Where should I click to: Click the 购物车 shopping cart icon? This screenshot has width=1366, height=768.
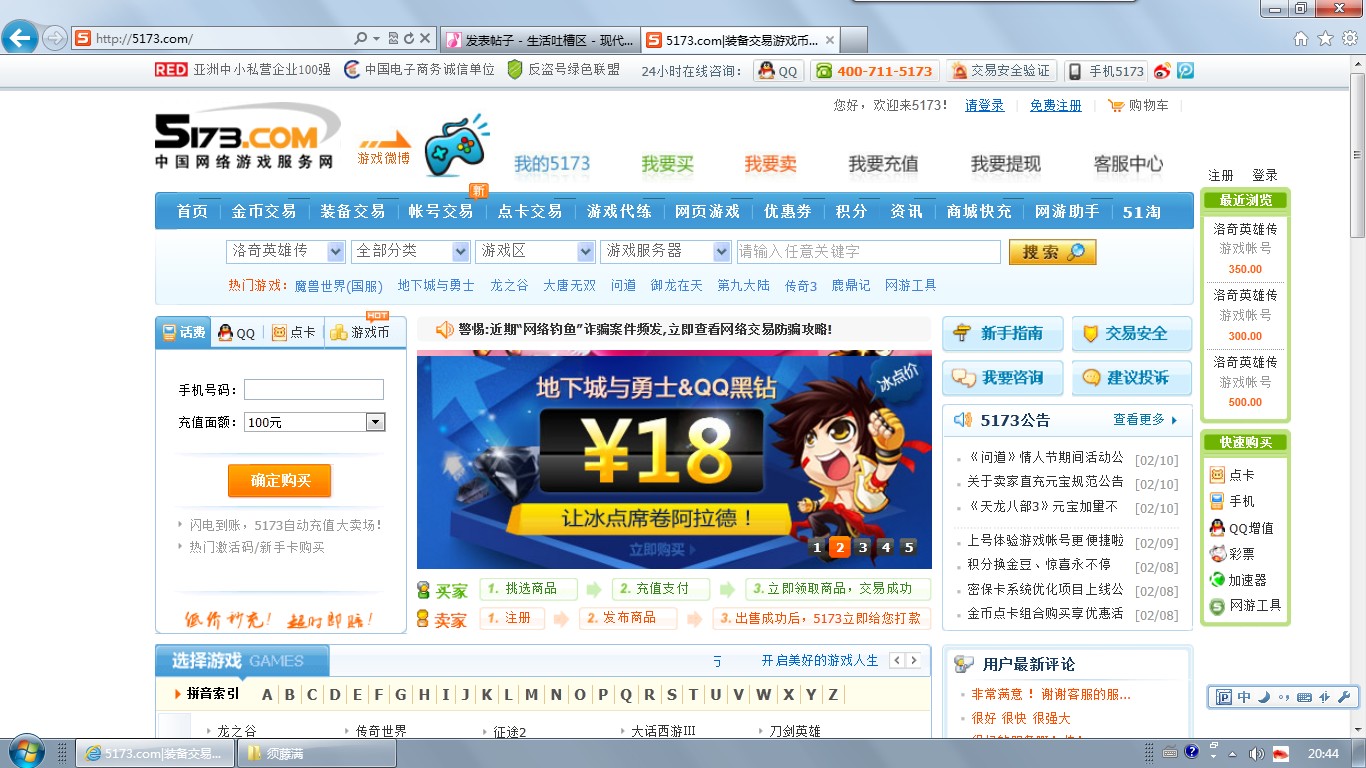[1116, 105]
